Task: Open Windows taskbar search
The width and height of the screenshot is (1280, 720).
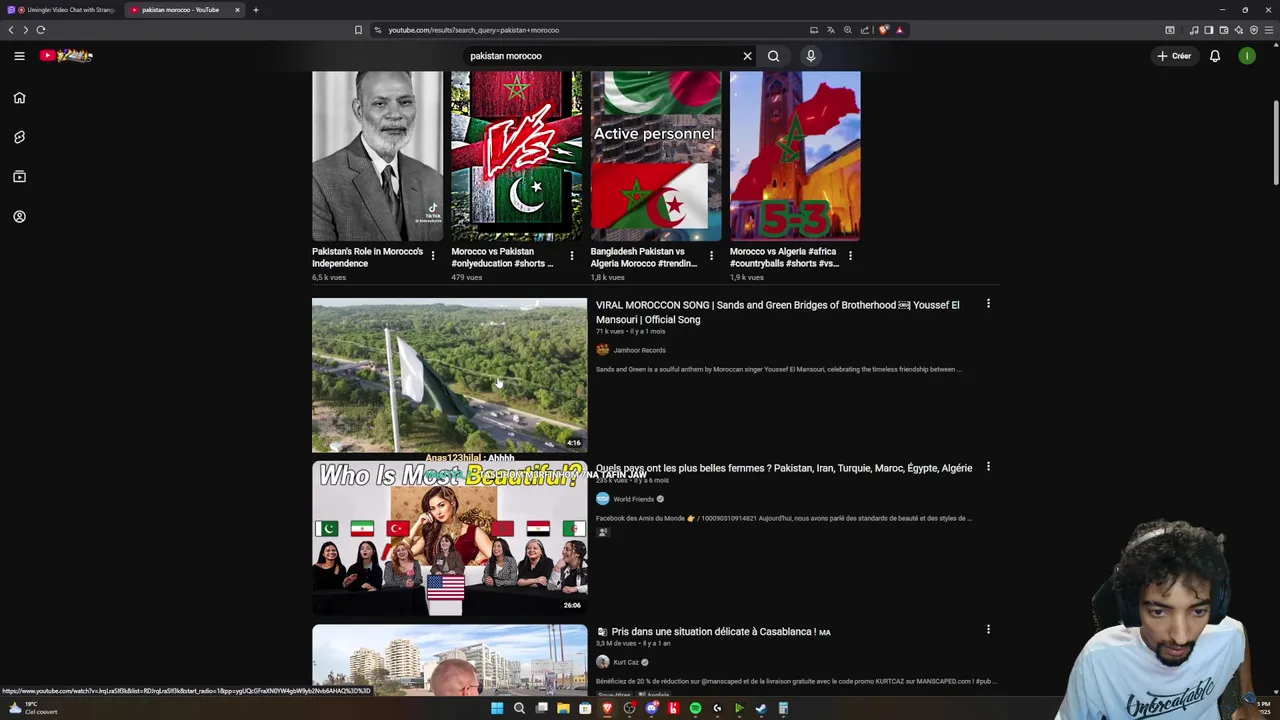Action: pos(519,708)
